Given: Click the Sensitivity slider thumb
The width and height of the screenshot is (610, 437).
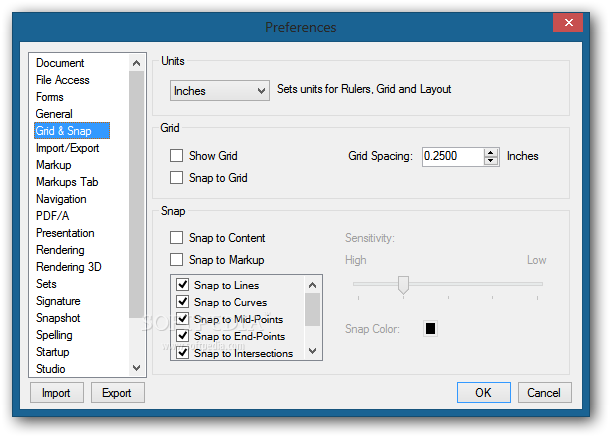Looking at the screenshot, I should (403, 285).
